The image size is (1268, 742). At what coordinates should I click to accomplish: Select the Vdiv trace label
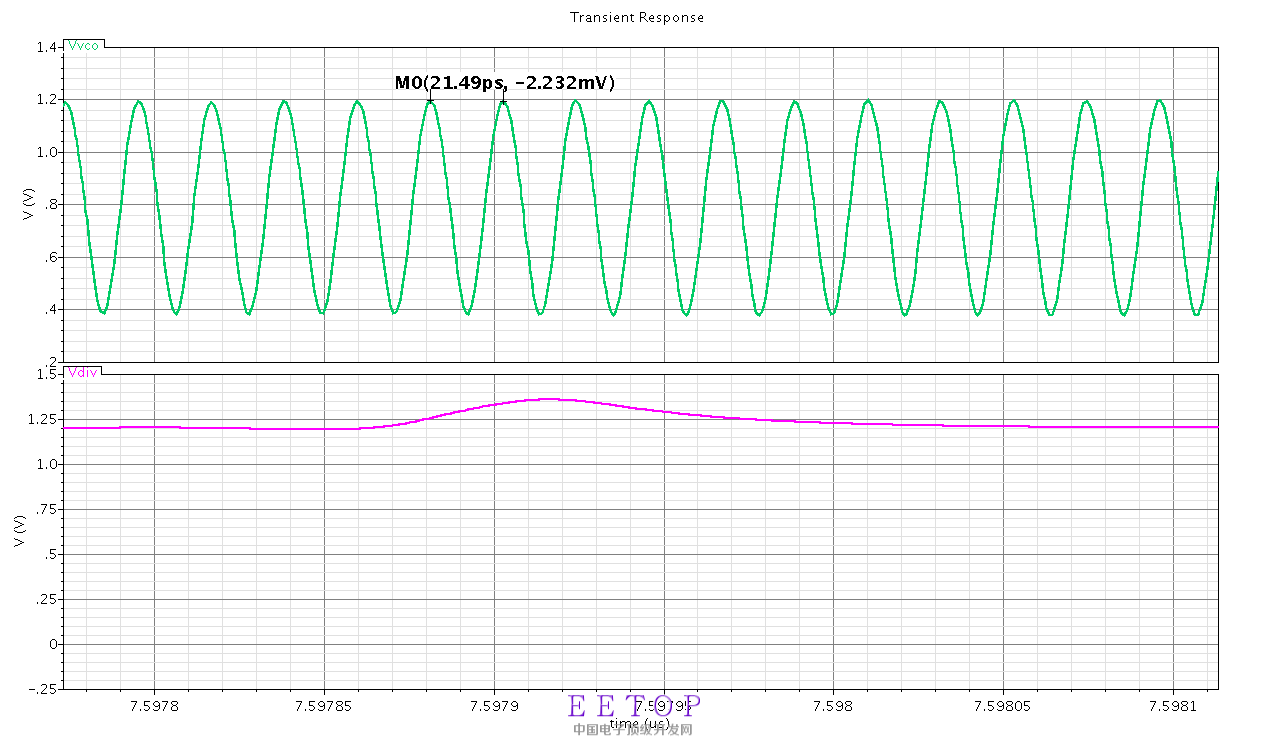click(x=82, y=373)
